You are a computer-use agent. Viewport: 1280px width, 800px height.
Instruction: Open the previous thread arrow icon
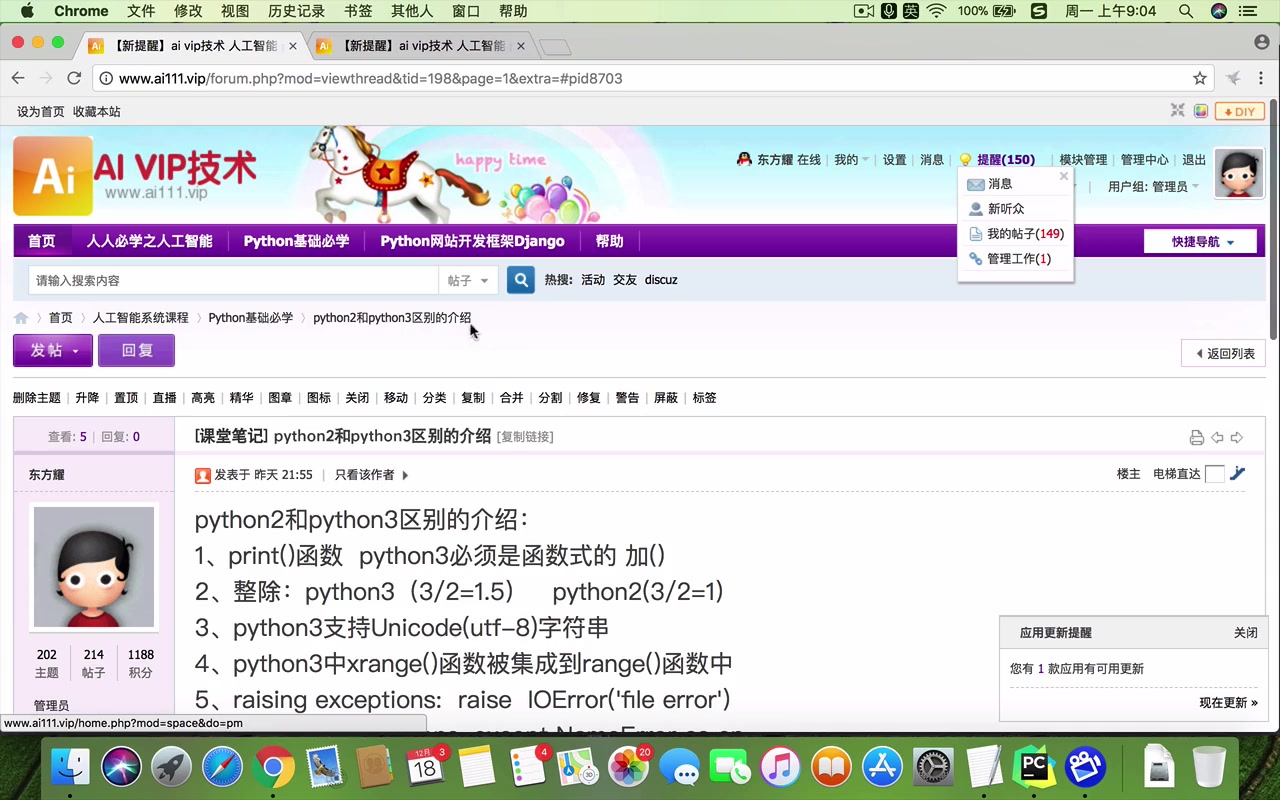click(x=1217, y=437)
